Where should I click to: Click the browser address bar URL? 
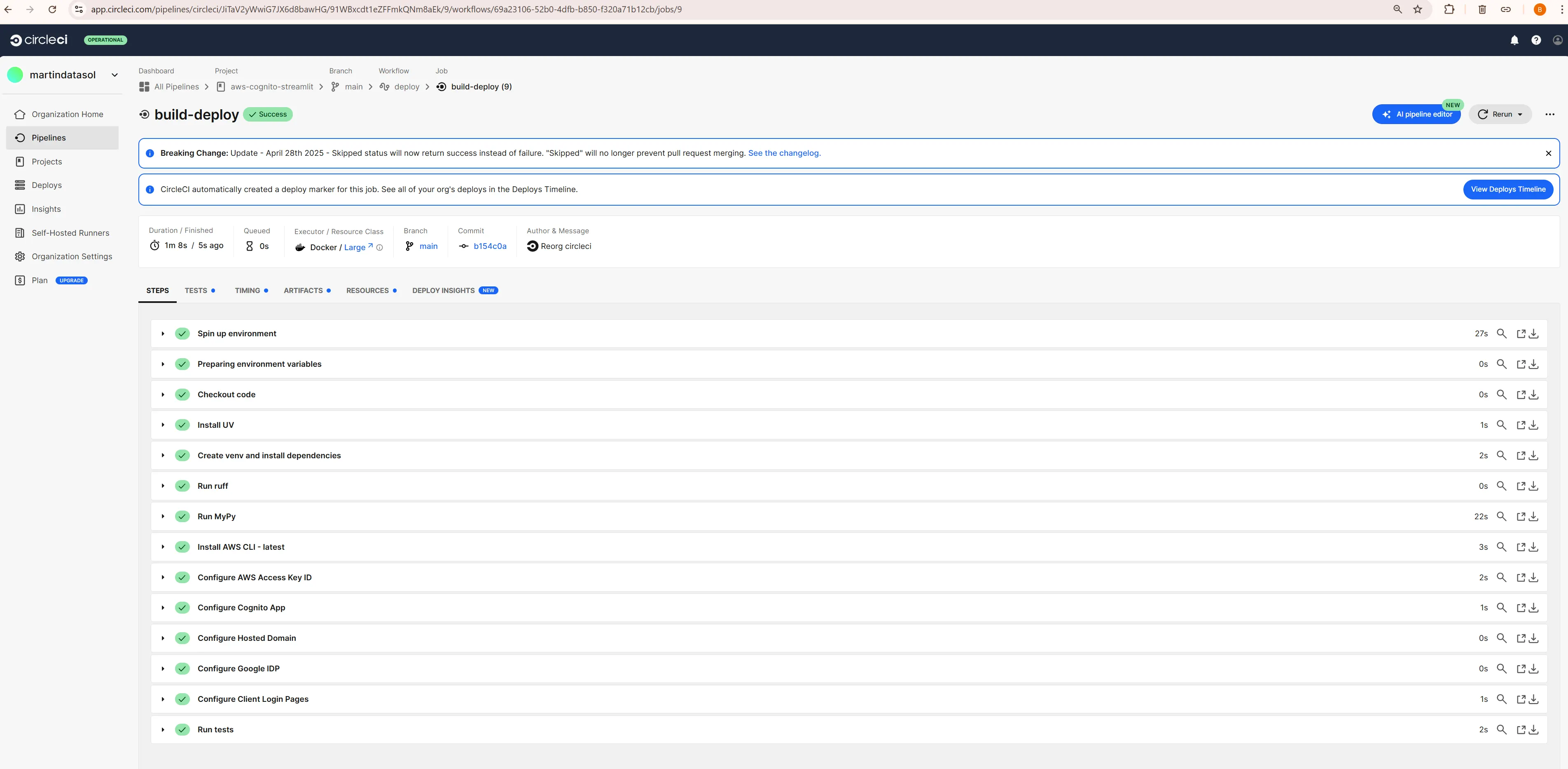[x=386, y=9]
